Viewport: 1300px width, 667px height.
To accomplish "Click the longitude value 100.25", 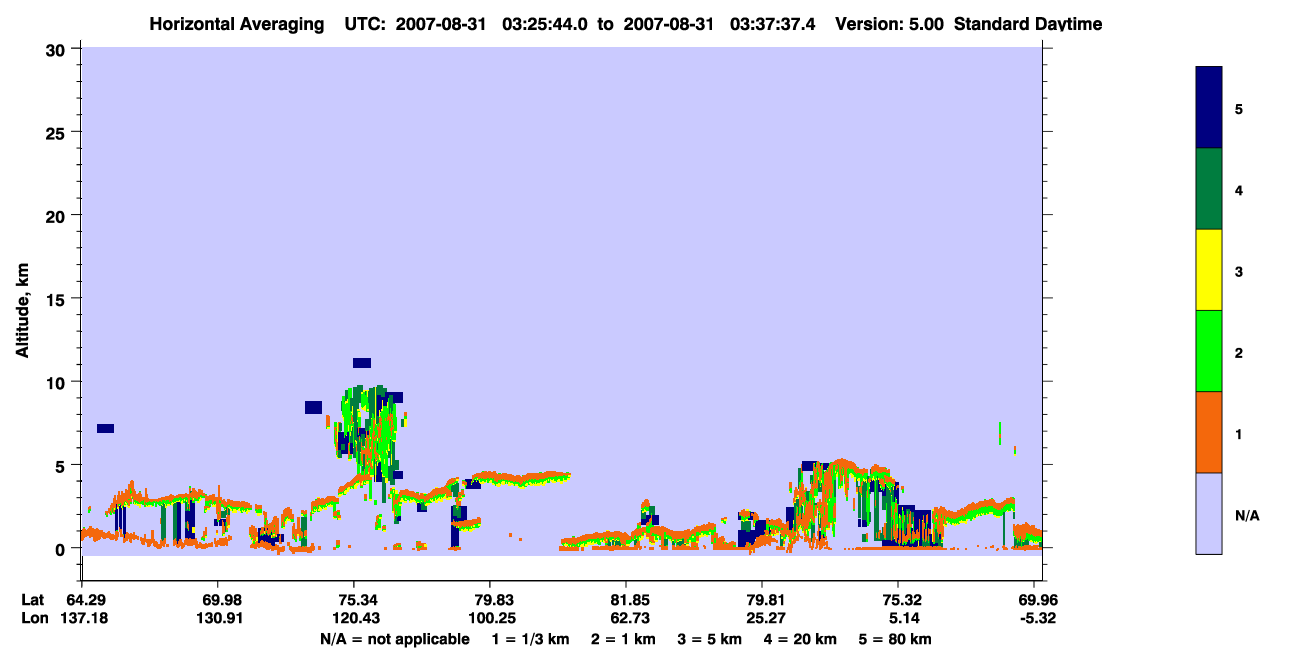I will tap(490, 618).
